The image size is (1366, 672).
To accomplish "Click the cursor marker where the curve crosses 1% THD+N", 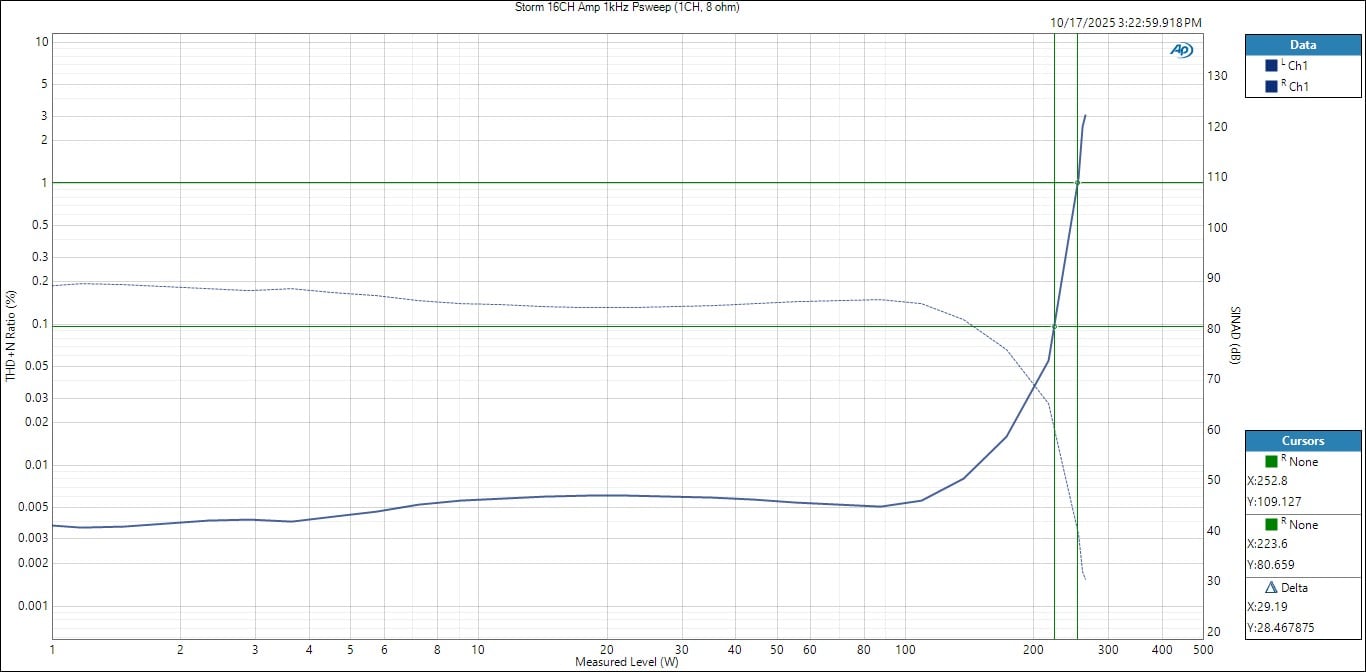I will (x=1077, y=182).
